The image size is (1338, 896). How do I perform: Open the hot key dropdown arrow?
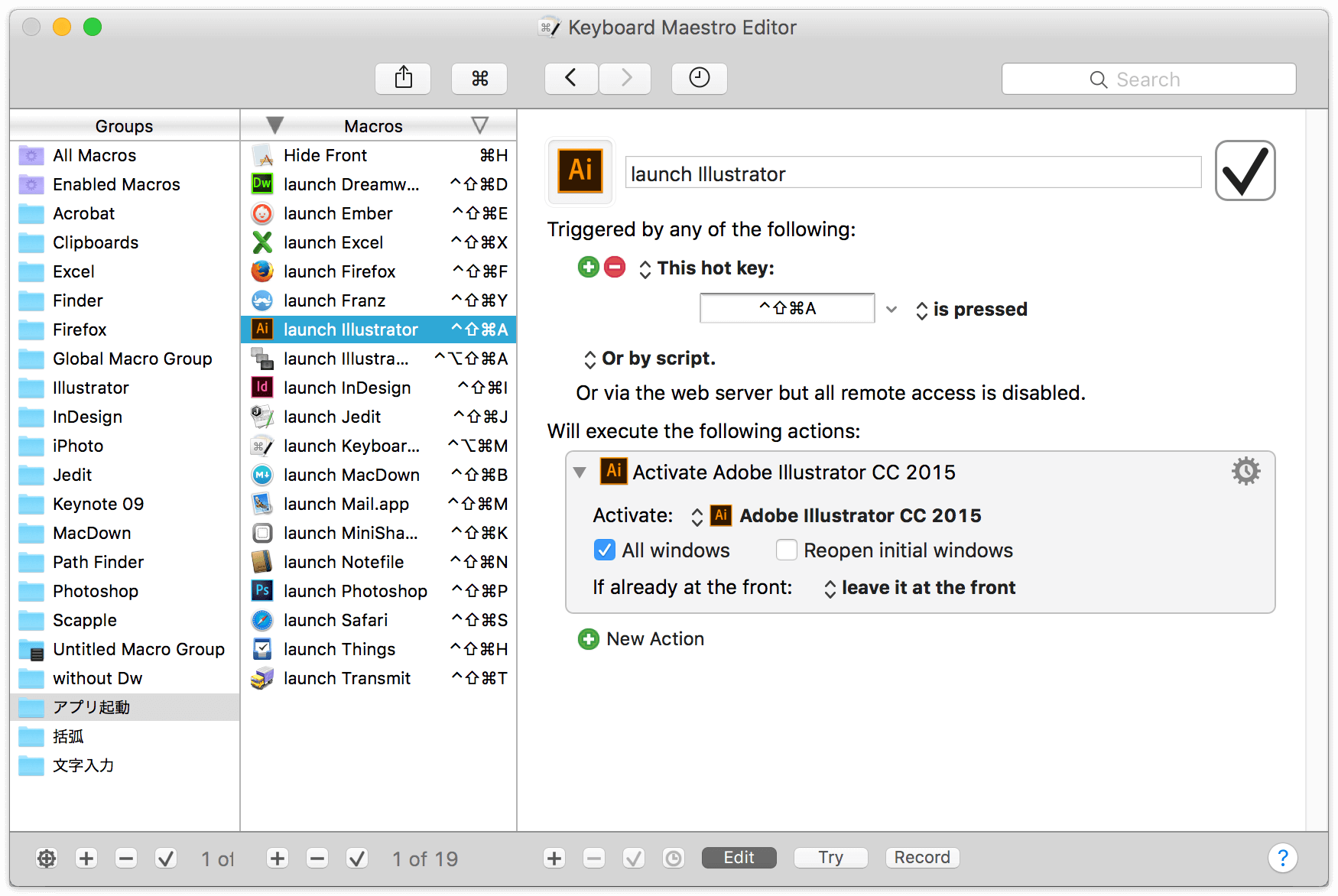point(891,309)
